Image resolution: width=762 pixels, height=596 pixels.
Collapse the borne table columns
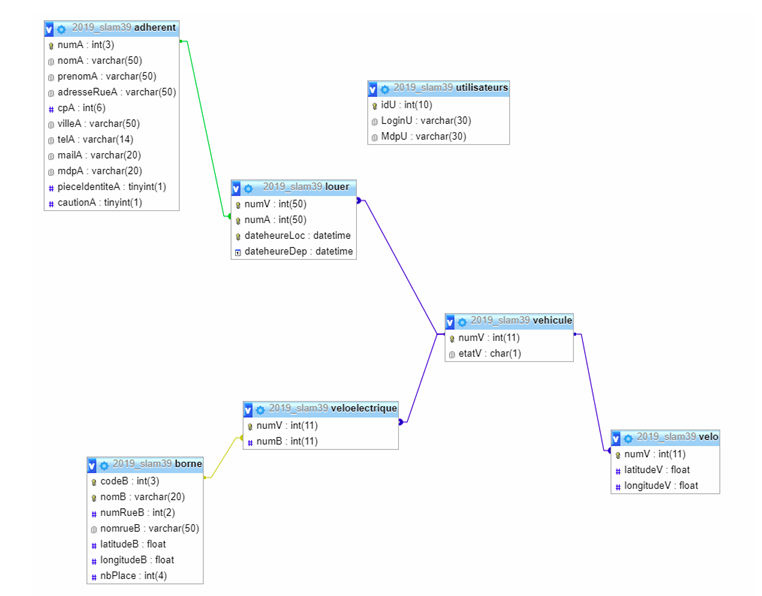92,465
